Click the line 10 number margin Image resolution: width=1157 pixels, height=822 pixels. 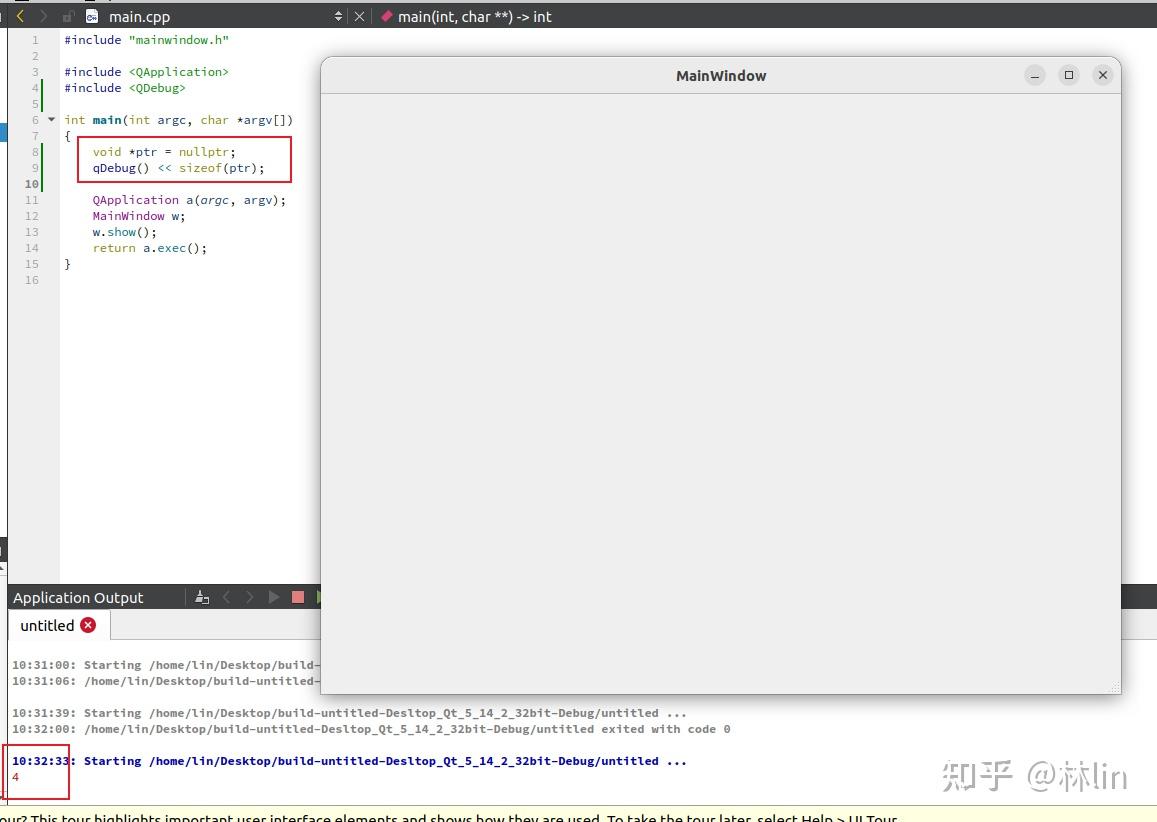(32, 184)
